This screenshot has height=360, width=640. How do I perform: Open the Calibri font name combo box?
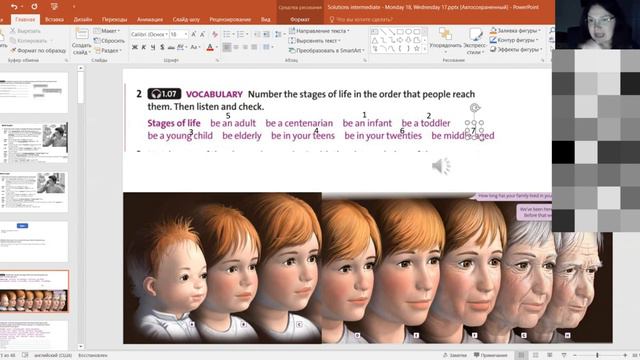[149, 34]
